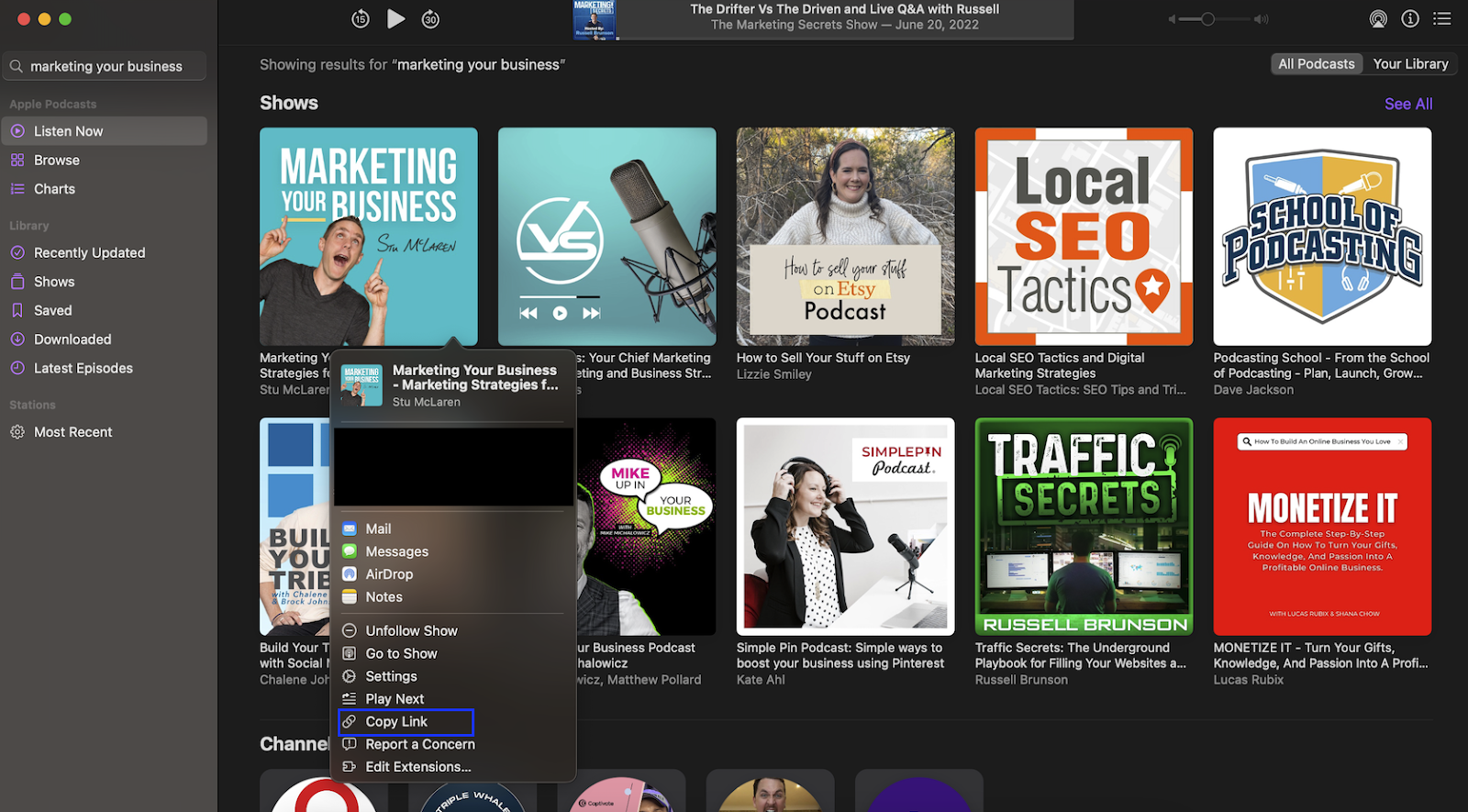Open School of Podcasting artwork
Image resolution: width=1468 pixels, height=812 pixels.
[1322, 237]
